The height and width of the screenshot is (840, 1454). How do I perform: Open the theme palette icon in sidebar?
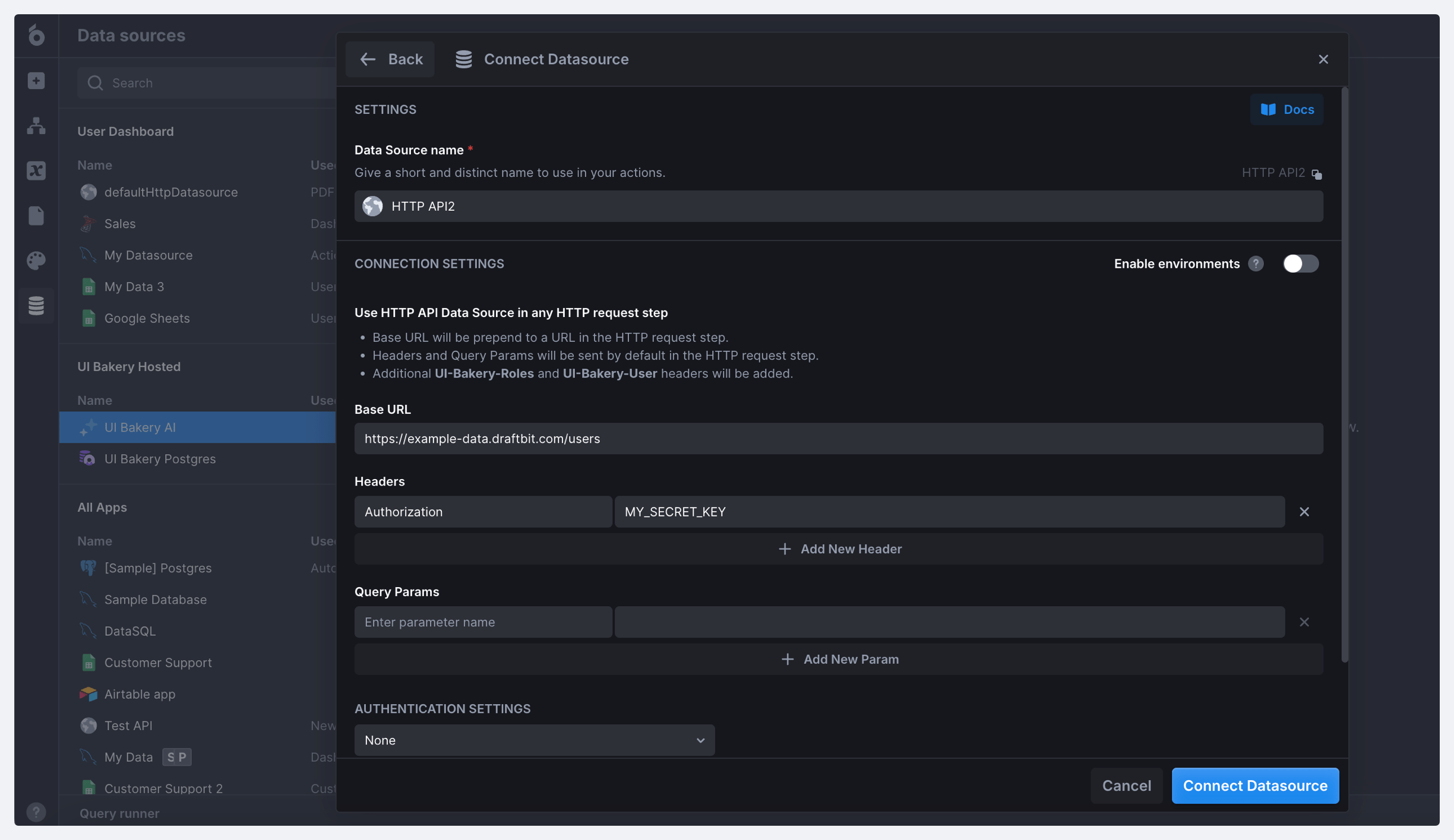[36, 261]
